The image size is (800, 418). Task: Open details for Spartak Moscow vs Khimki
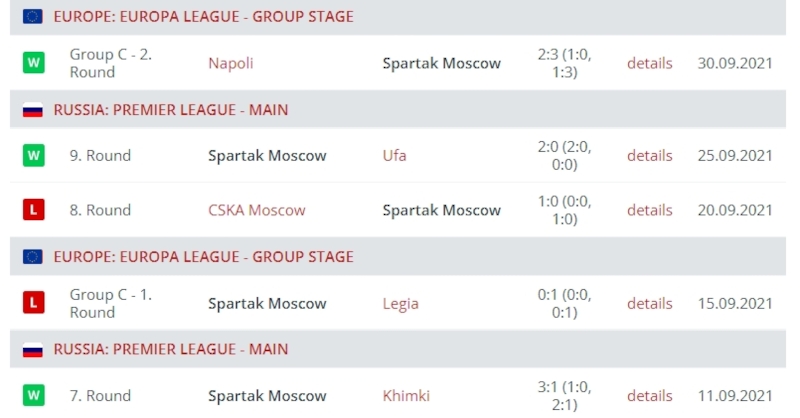click(649, 396)
